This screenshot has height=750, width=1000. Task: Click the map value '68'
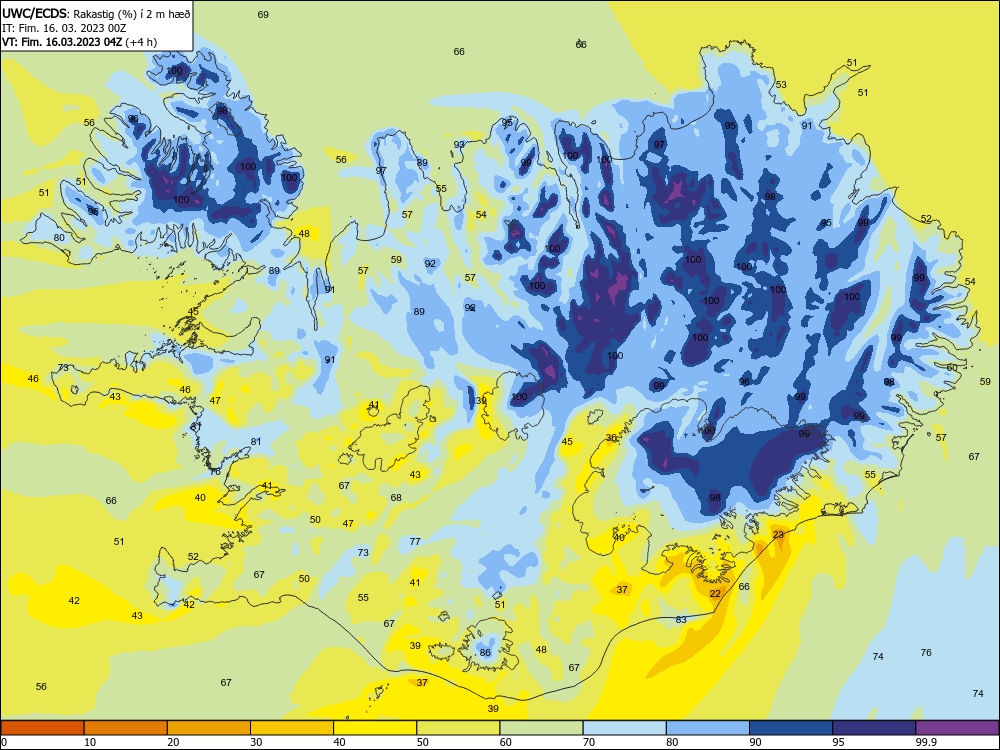pos(396,497)
